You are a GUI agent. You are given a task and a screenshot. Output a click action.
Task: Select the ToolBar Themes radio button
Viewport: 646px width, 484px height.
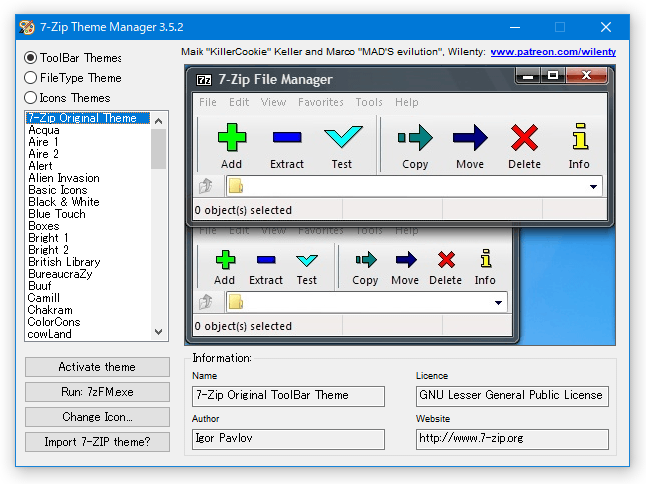(x=30, y=58)
